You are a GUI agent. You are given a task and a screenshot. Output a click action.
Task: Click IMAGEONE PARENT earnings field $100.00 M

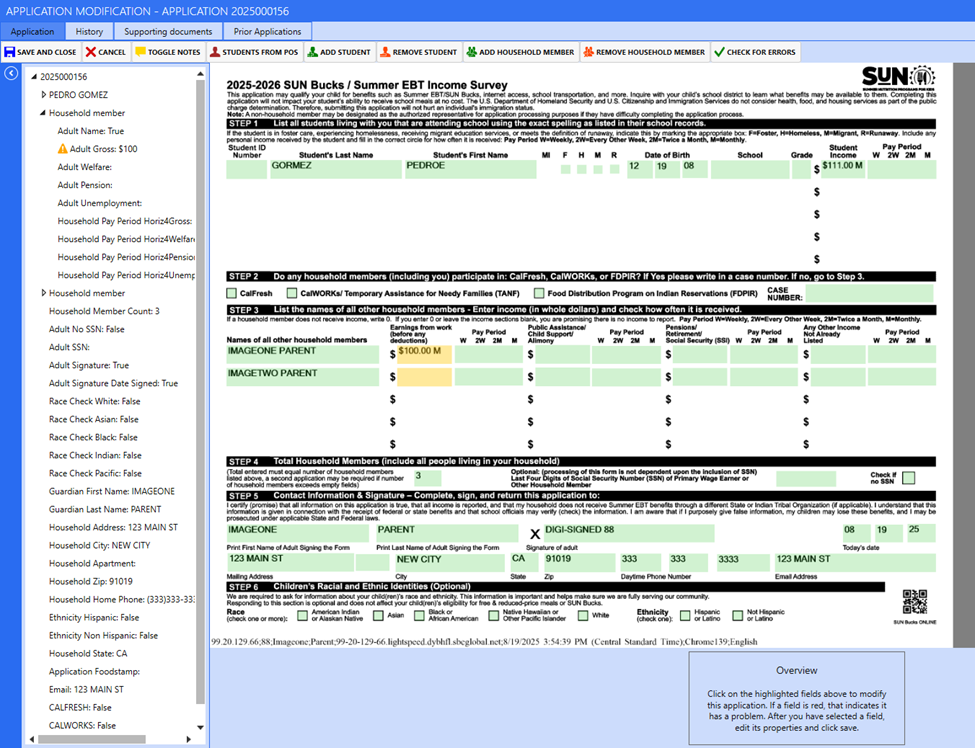[424, 354]
